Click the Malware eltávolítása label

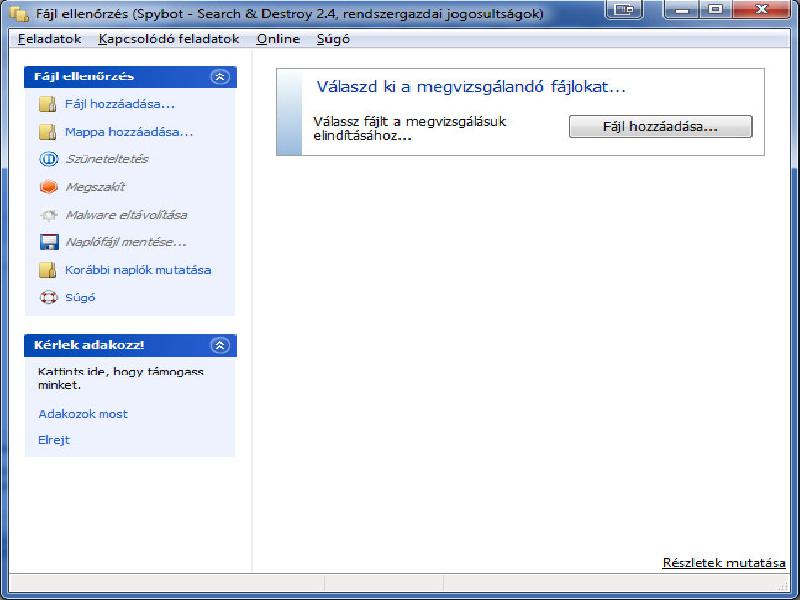pos(126,215)
